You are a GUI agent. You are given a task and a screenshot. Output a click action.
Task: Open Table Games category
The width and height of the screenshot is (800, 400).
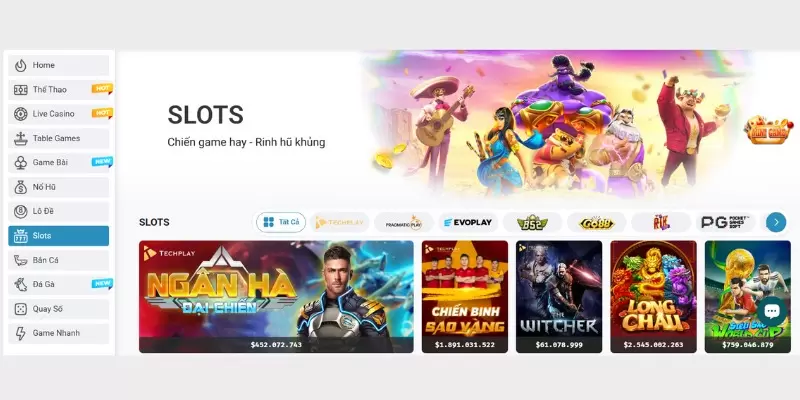click(59, 138)
